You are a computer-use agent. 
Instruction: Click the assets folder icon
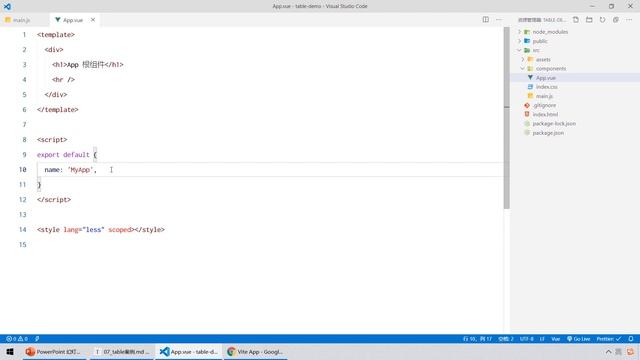tap(530, 60)
